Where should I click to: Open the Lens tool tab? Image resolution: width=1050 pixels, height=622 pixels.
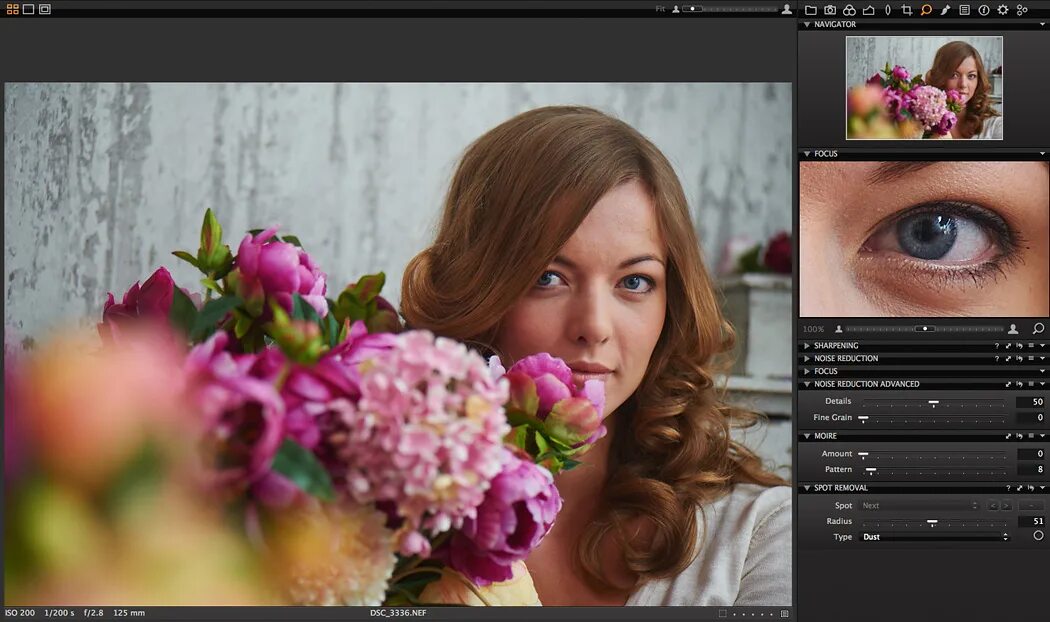point(888,10)
